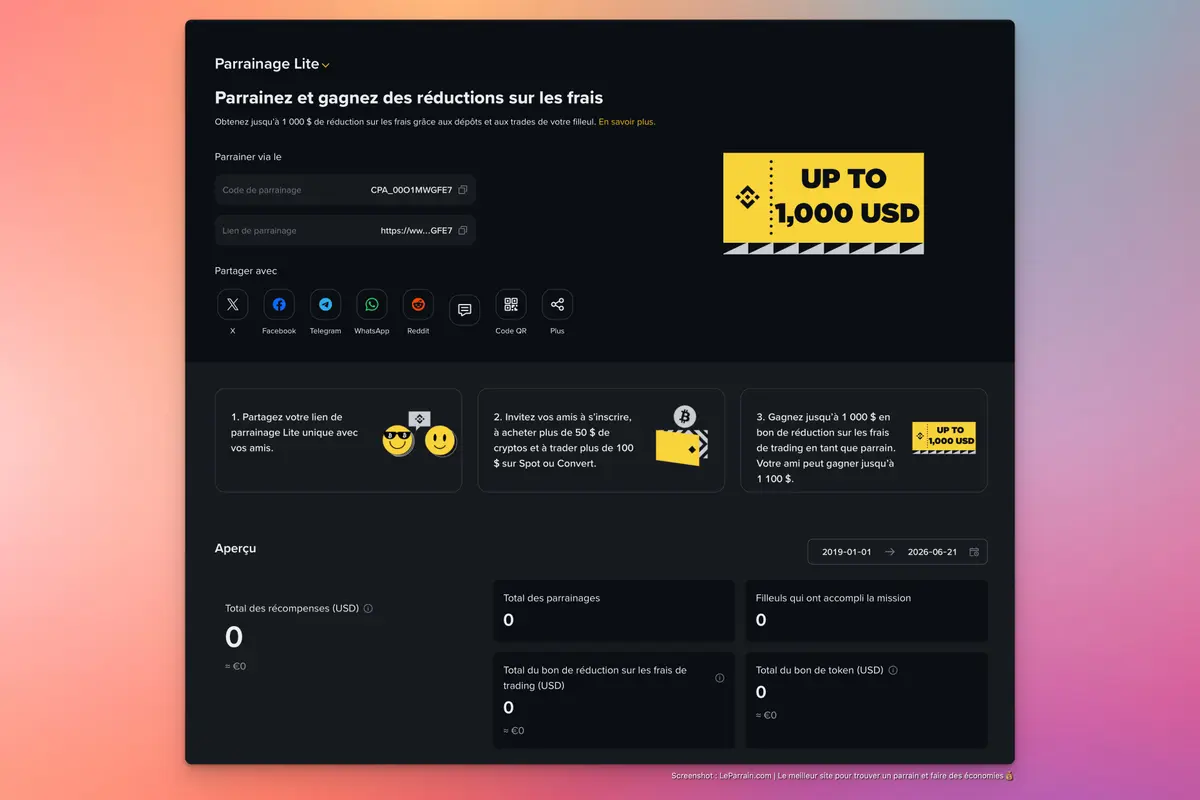Click the UP TO 1,000 USD voucher banner

click(x=823, y=204)
